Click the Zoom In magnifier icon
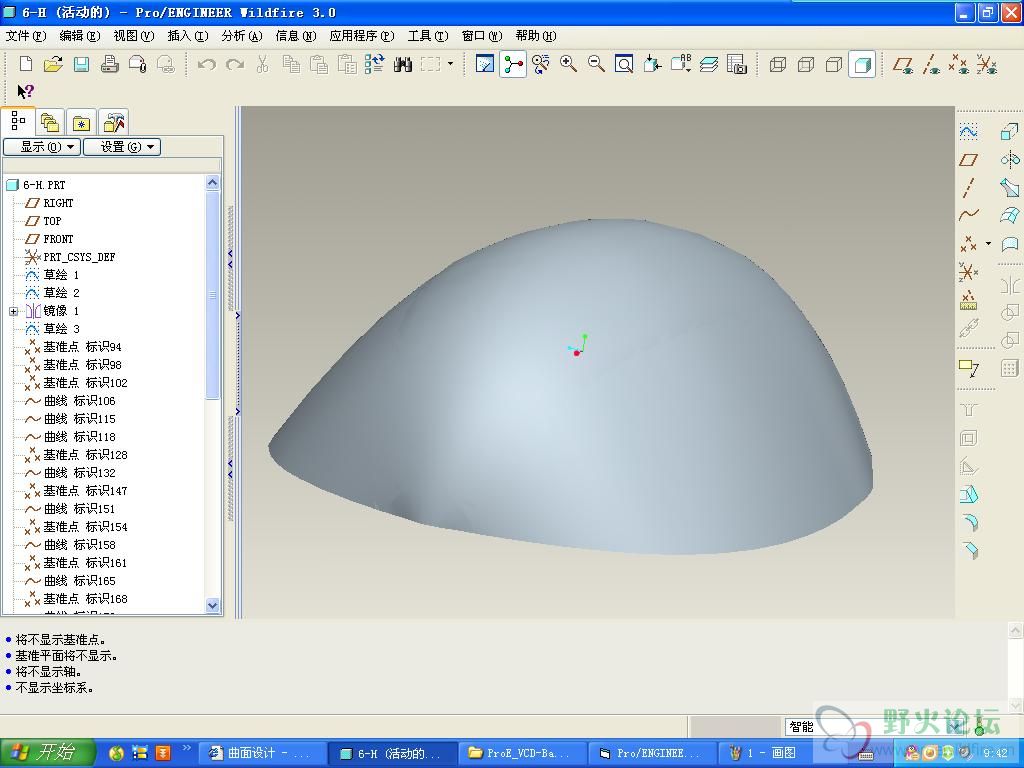Image resolution: width=1024 pixels, height=768 pixels. tap(568, 64)
